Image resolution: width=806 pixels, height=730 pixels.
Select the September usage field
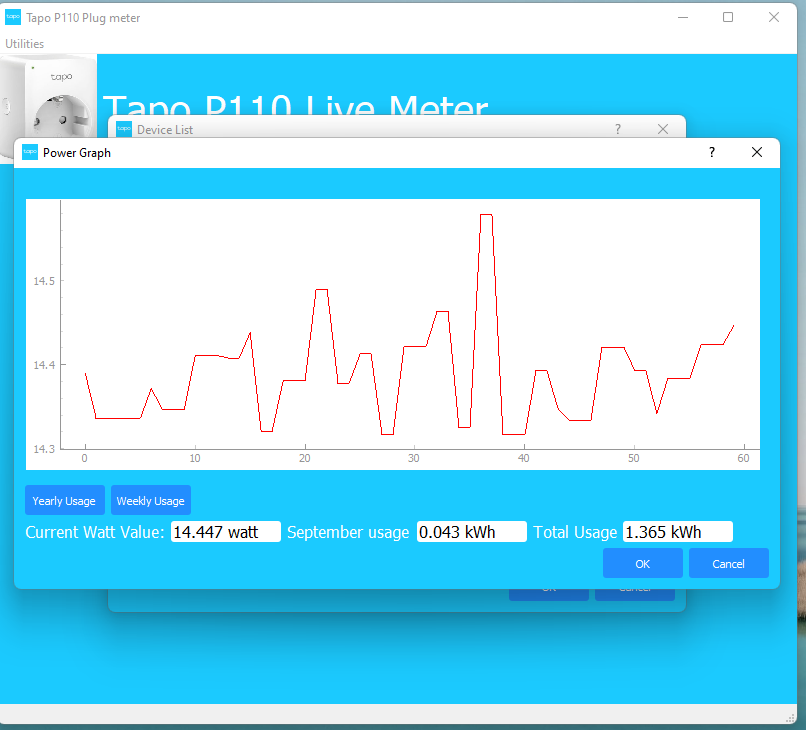tap(471, 532)
